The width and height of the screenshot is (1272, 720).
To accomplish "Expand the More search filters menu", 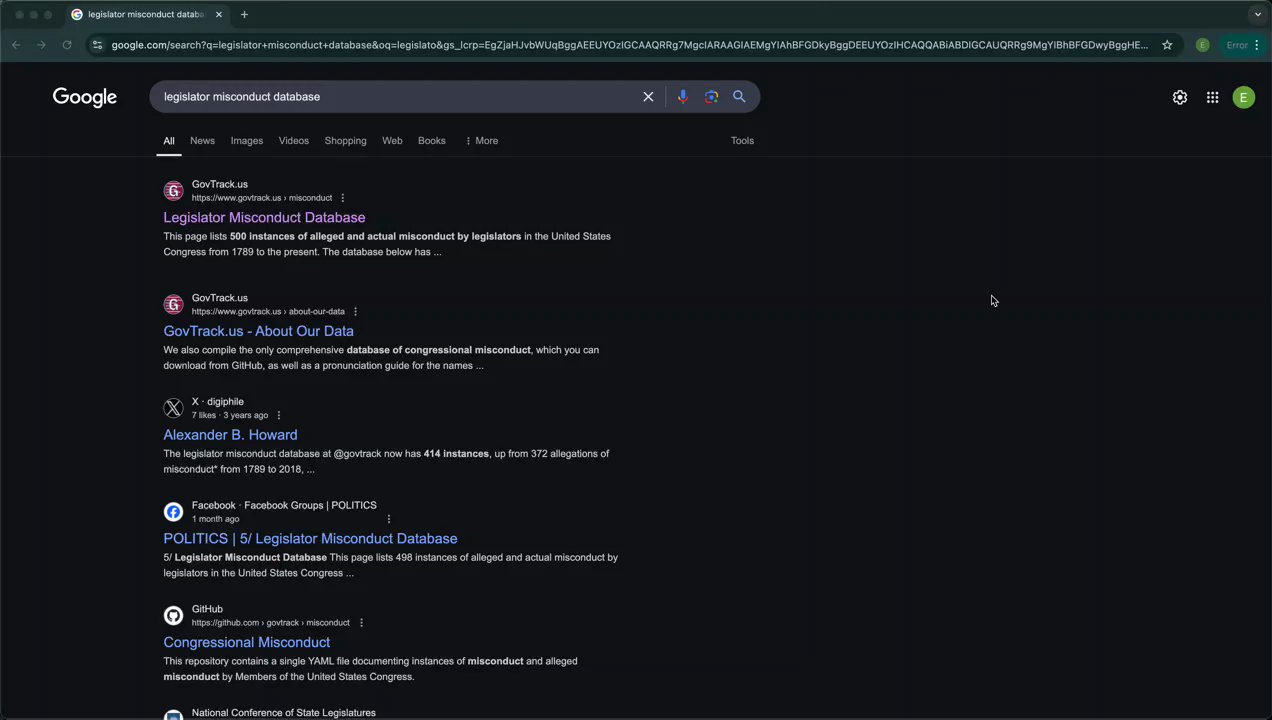I will [x=481, y=141].
